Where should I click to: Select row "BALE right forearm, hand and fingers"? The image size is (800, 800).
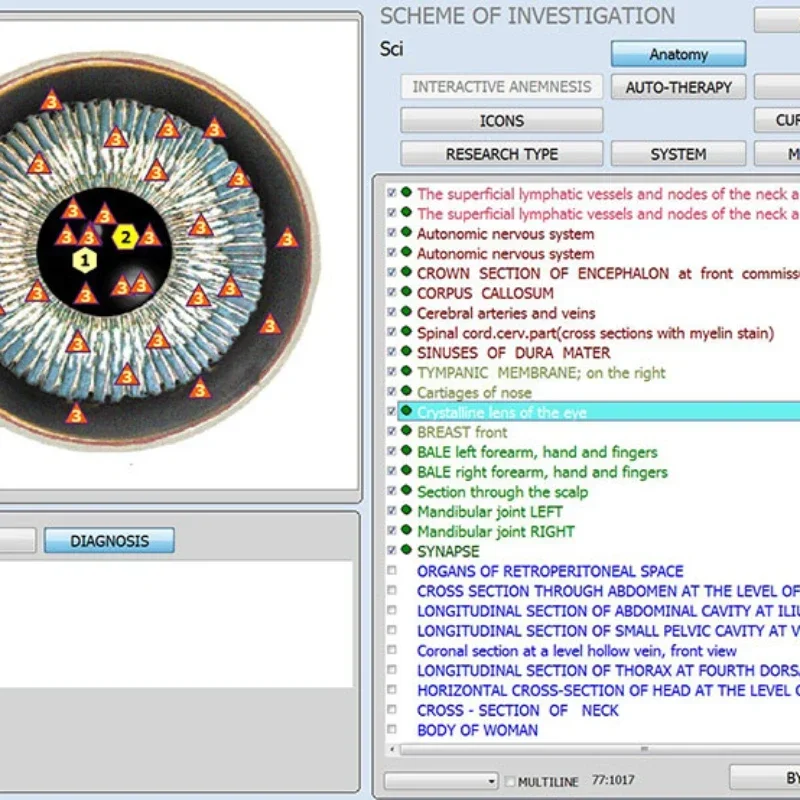coord(542,472)
